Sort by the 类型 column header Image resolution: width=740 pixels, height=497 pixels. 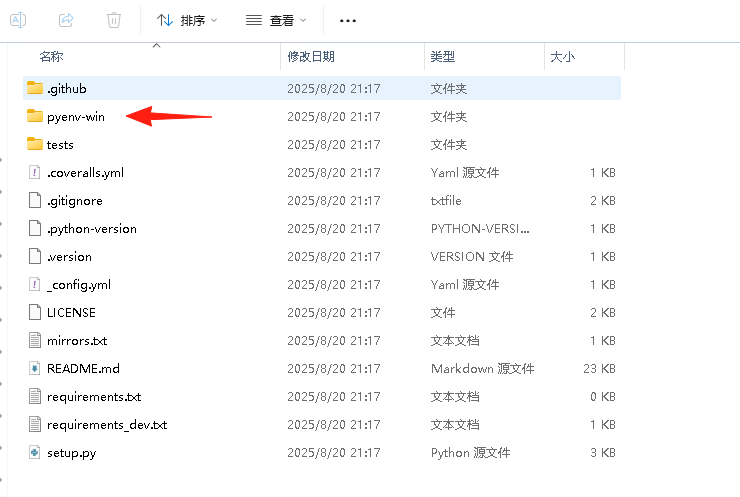[x=443, y=57]
